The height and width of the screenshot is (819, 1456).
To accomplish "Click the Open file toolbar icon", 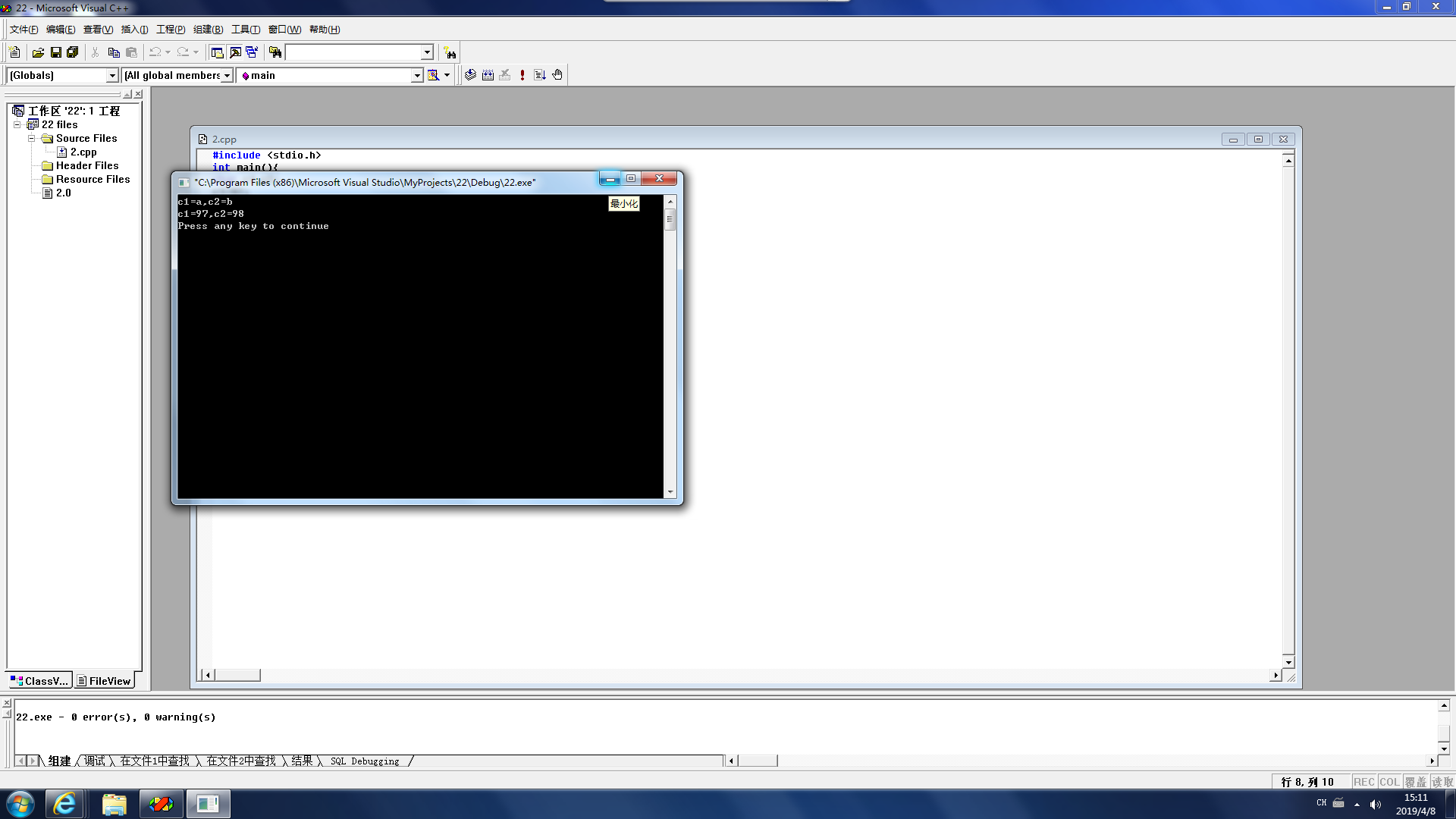I will pos(38,52).
